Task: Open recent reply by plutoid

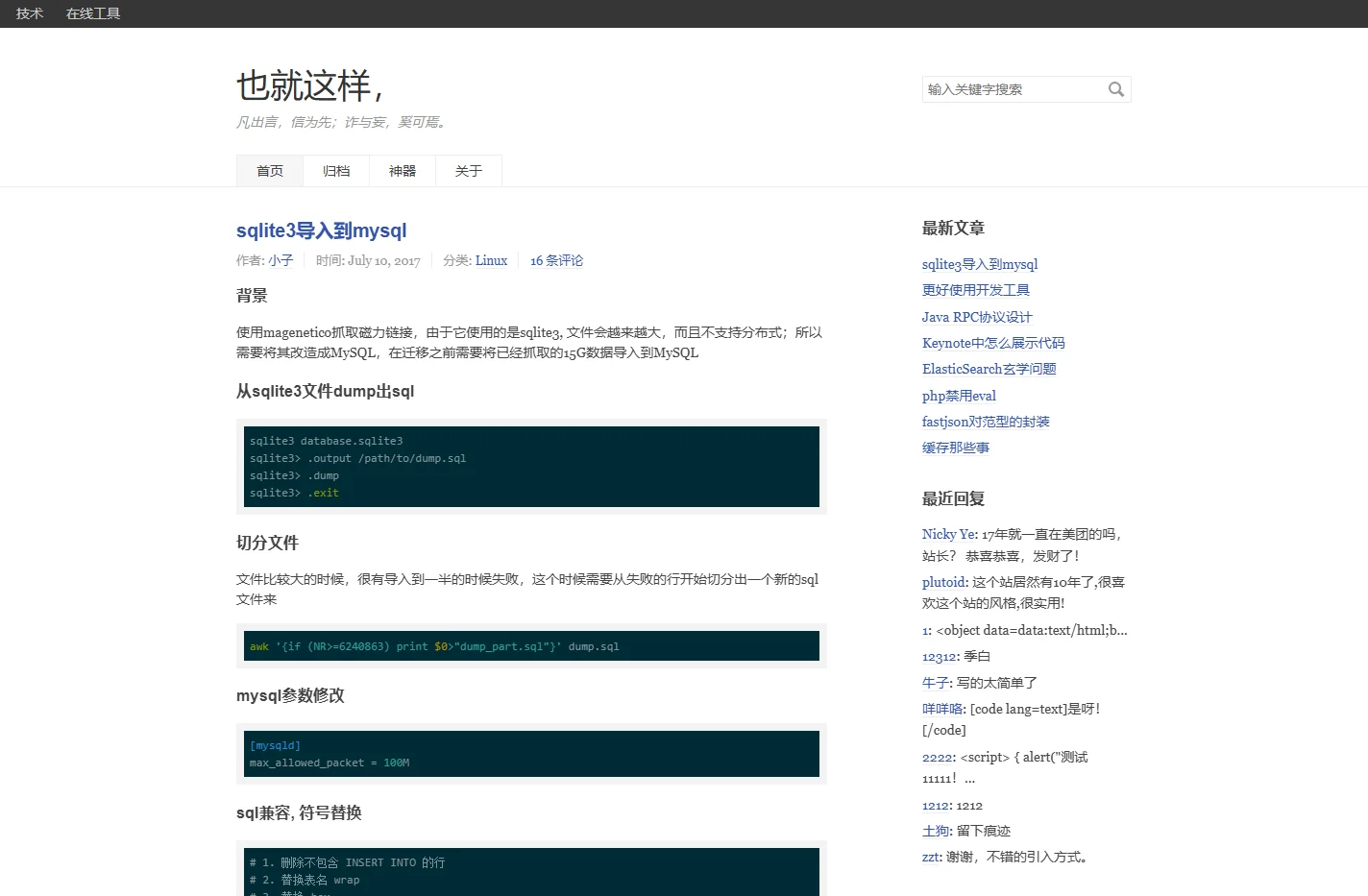Action: coord(943,582)
